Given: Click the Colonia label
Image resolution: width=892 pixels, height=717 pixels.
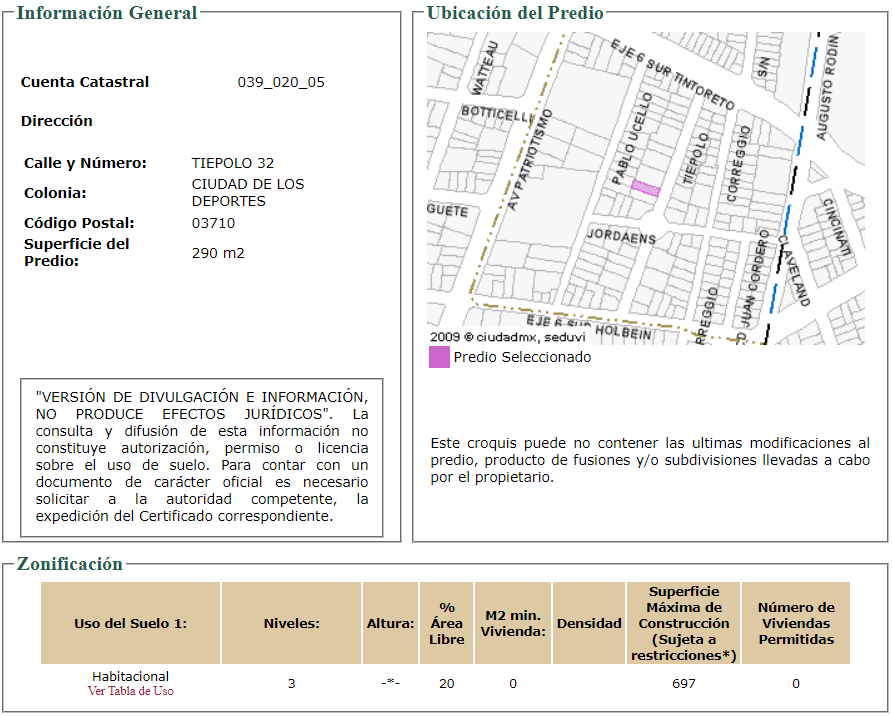Looking at the screenshot, I should click(x=55, y=193).
